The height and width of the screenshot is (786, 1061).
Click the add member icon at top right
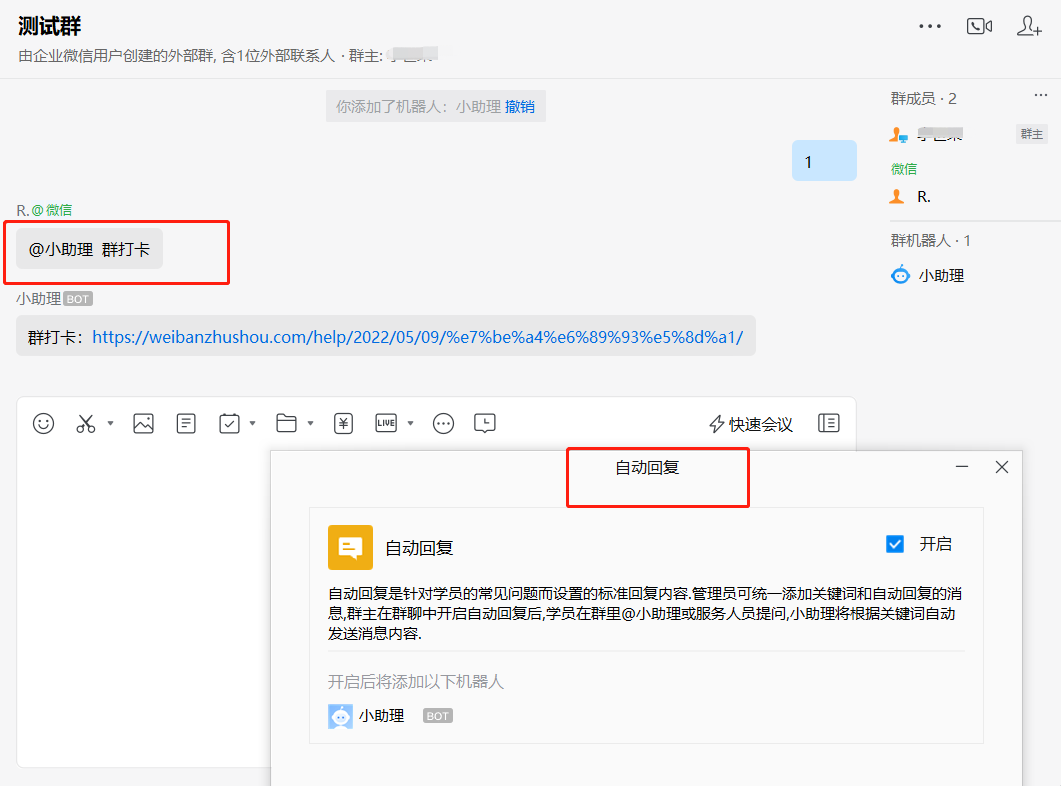tap(1029, 27)
